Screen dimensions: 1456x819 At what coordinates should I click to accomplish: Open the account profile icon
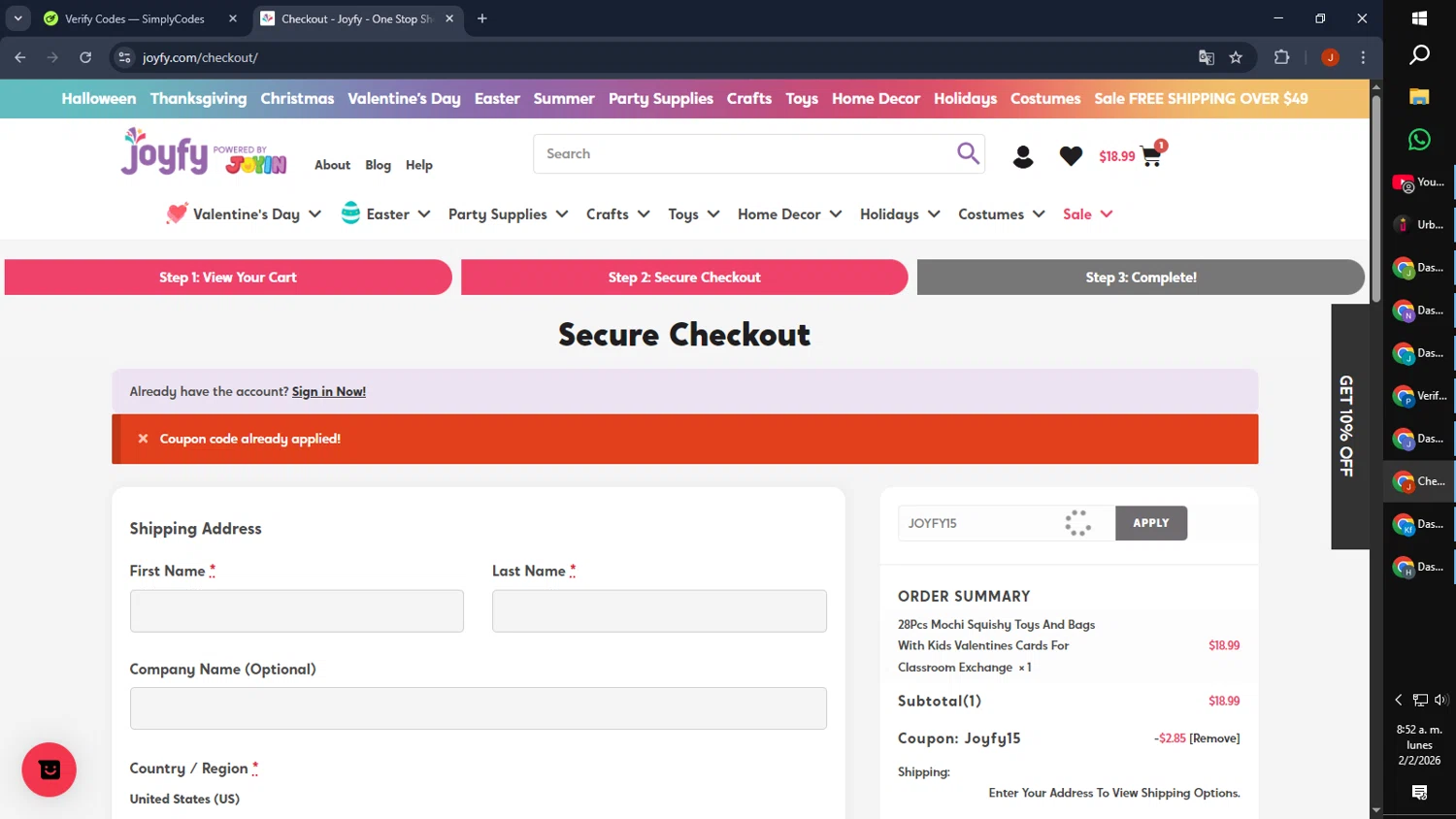(x=1023, y=156)
